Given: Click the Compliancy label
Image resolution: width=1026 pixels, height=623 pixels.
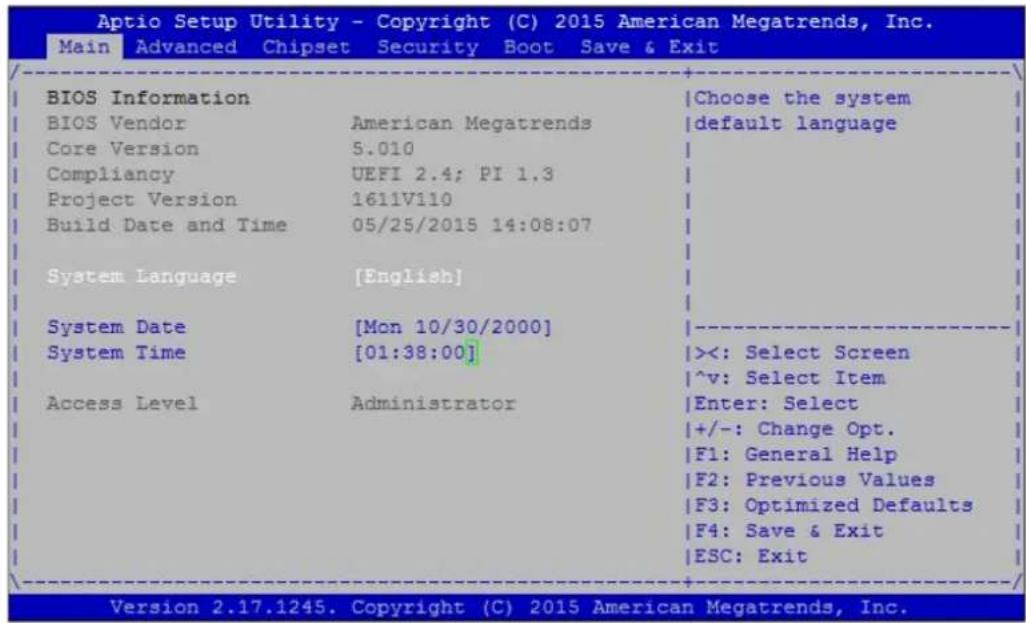Looking at the screenshot, I should pos(110,175).
